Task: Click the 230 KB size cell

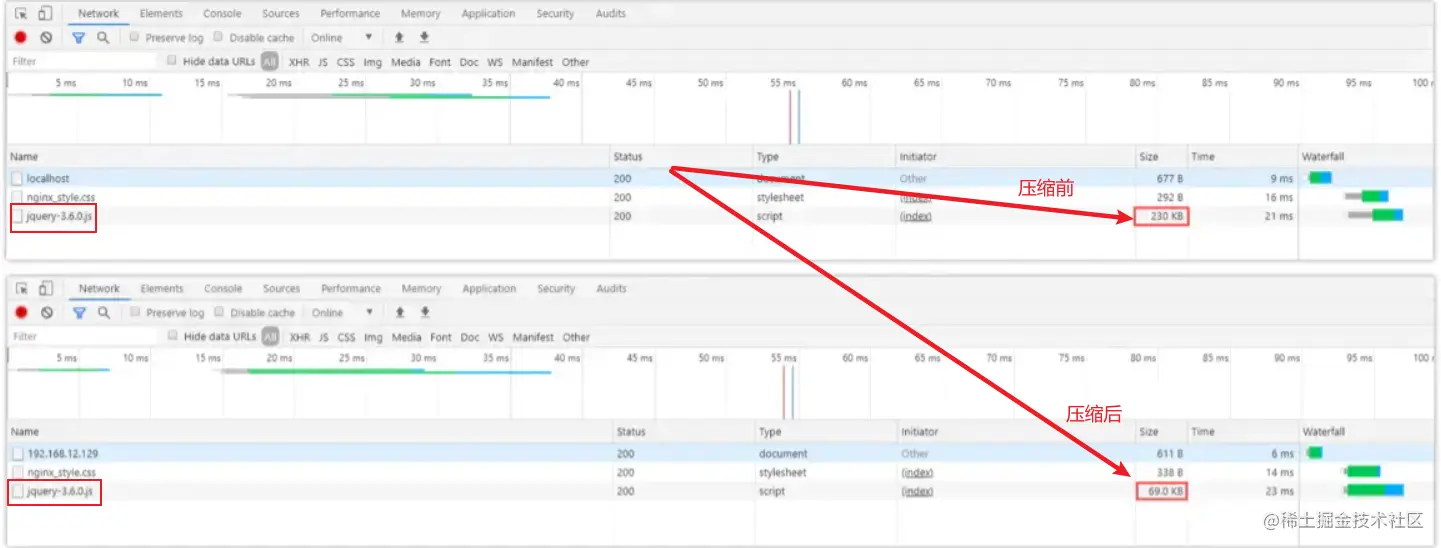Action: pos(1161,216)
